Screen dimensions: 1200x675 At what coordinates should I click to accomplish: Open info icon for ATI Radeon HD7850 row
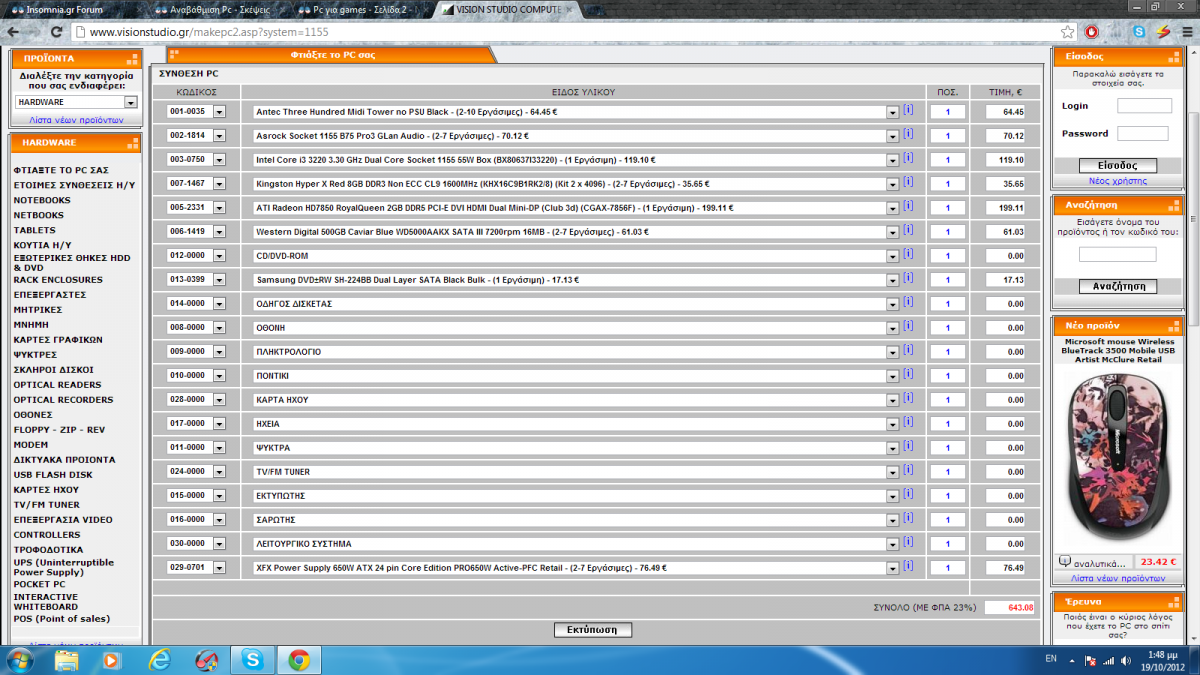pos(908,206)
